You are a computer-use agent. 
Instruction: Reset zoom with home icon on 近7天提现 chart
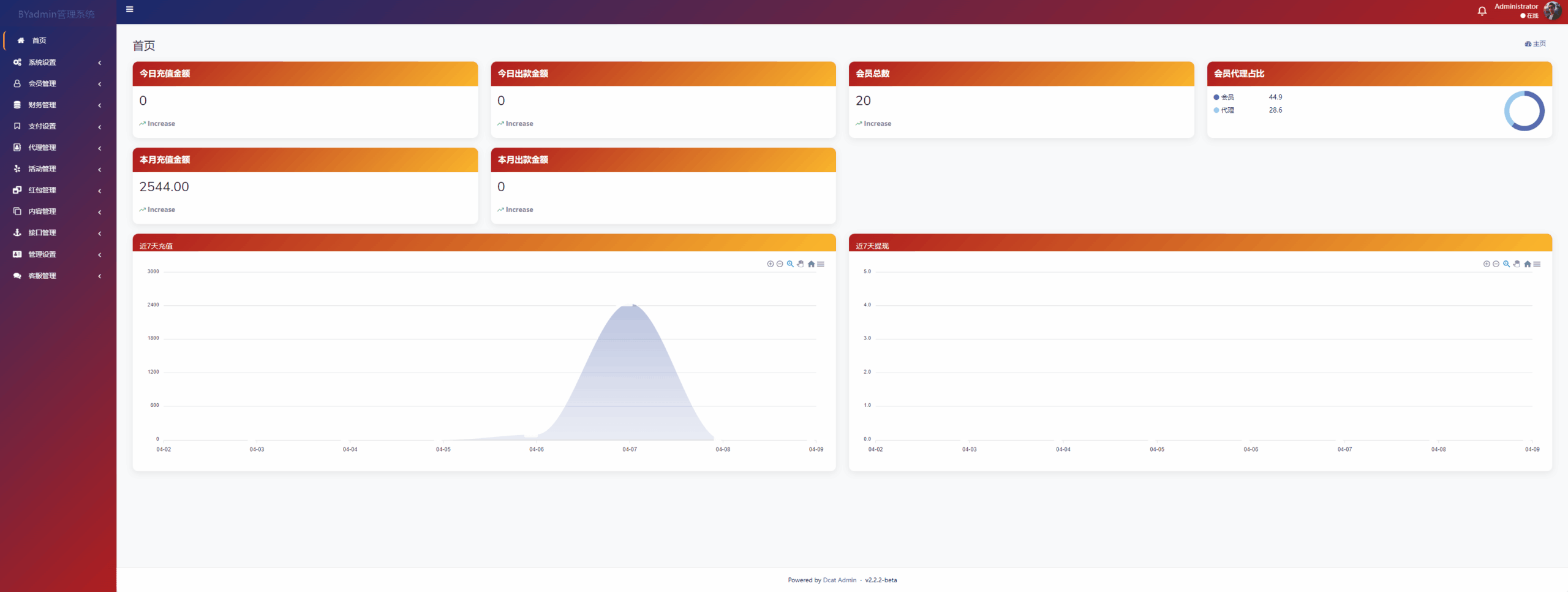tap(1527, 264)
